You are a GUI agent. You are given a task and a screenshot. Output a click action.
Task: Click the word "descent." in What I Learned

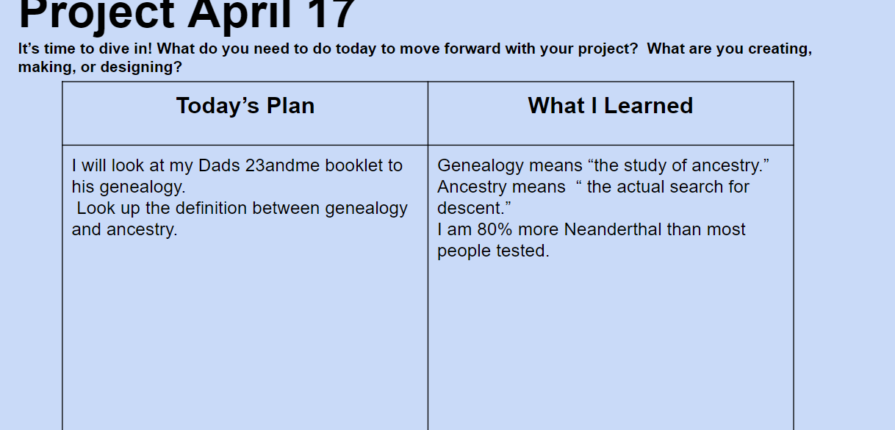pos(474,208)
